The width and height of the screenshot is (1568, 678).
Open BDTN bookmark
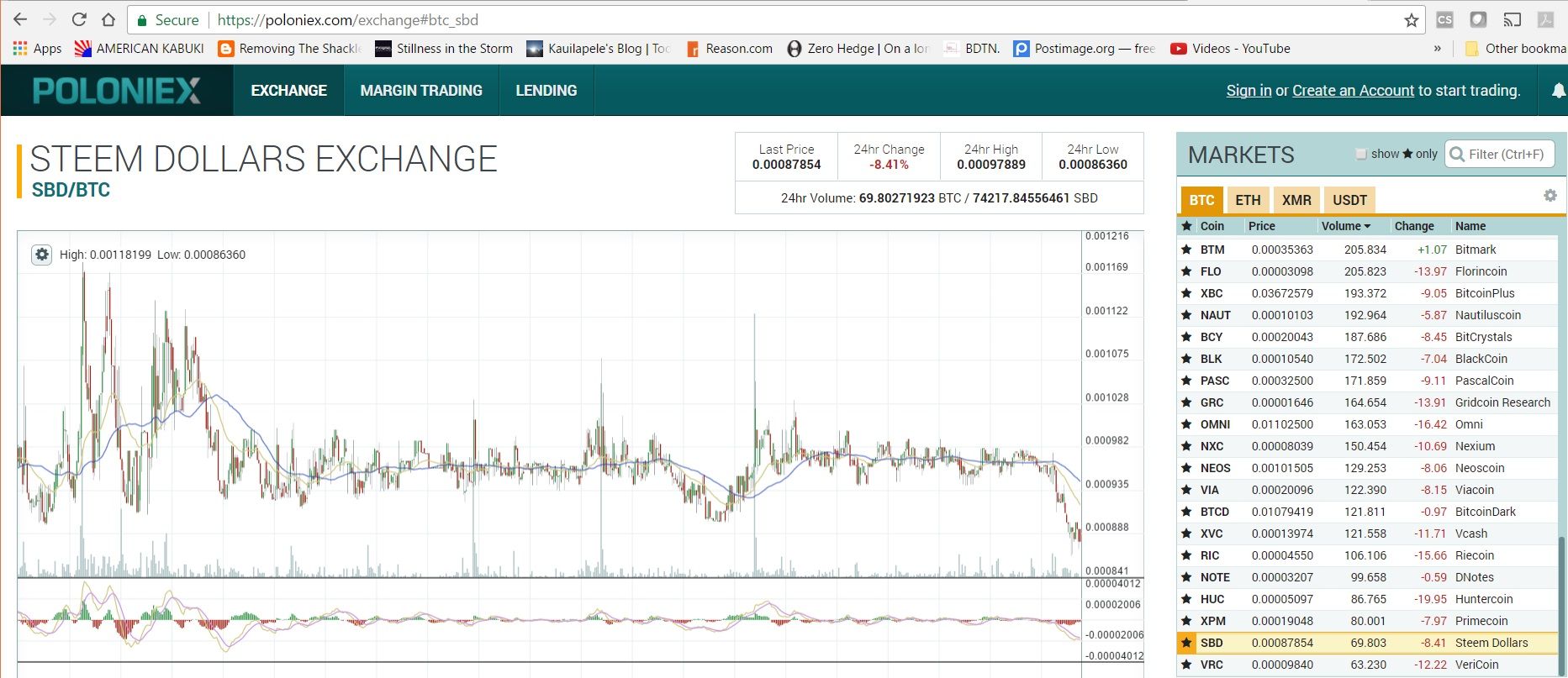click(x=972, y=49)
